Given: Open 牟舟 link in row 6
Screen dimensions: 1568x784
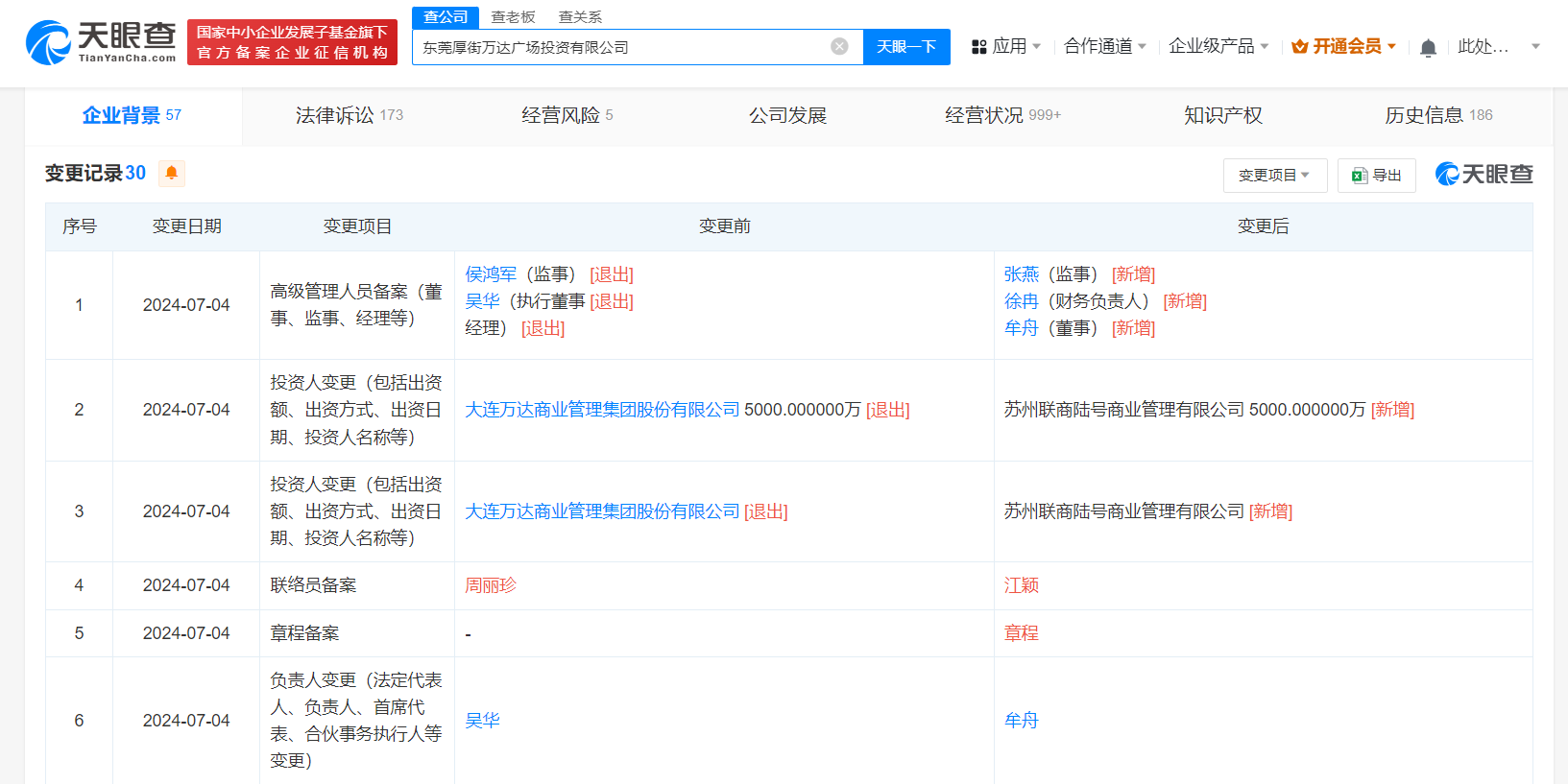Looking at the screenshot, I should (1022, 721).
